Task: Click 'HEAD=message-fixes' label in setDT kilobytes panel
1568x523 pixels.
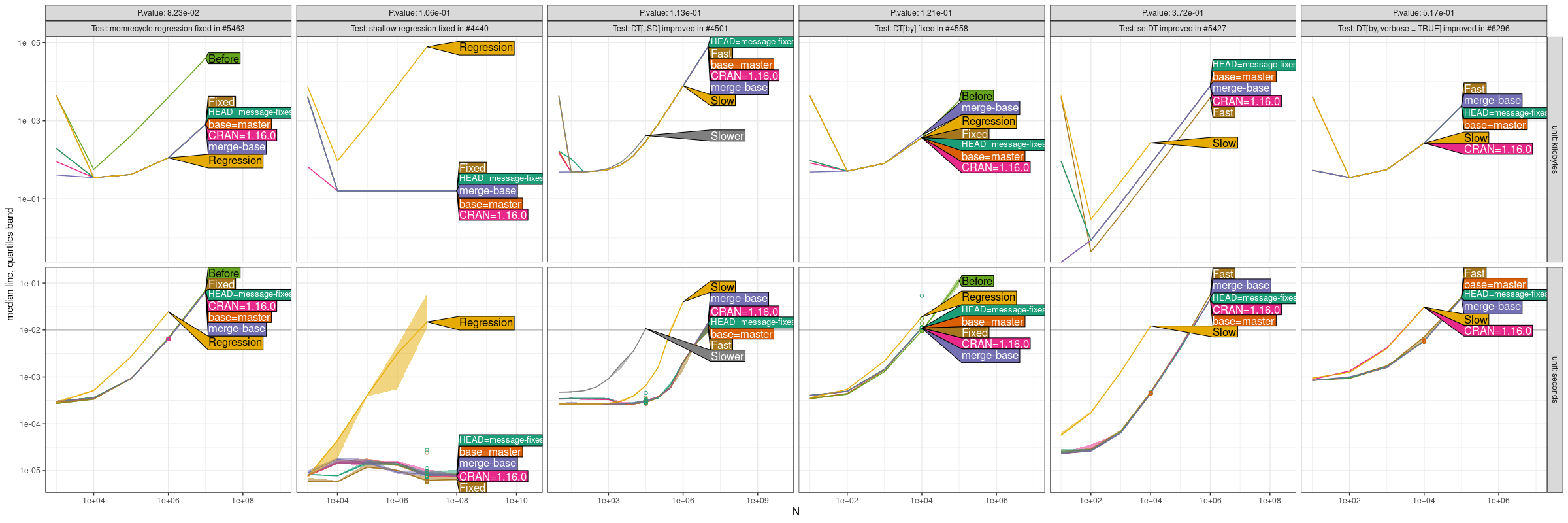Action: click(1254, 65)
